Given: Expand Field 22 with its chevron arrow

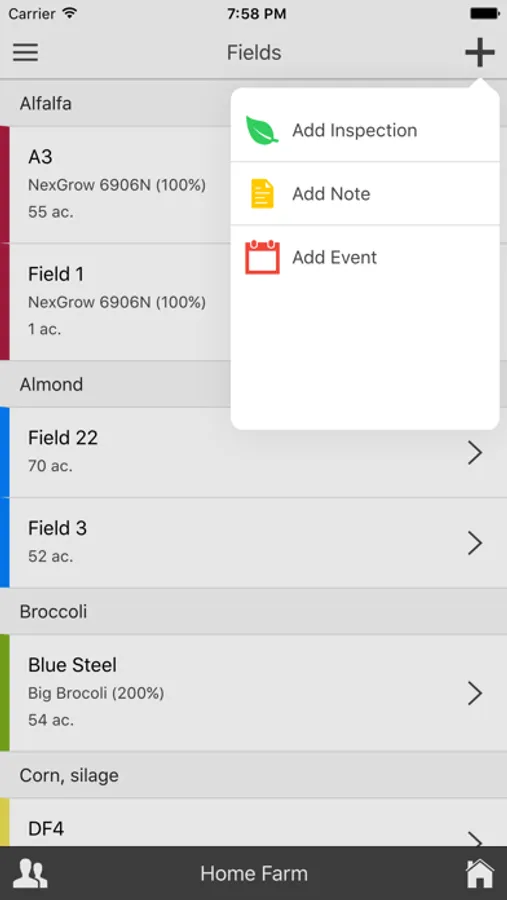Looking at the screenshot, I should 475,453.
